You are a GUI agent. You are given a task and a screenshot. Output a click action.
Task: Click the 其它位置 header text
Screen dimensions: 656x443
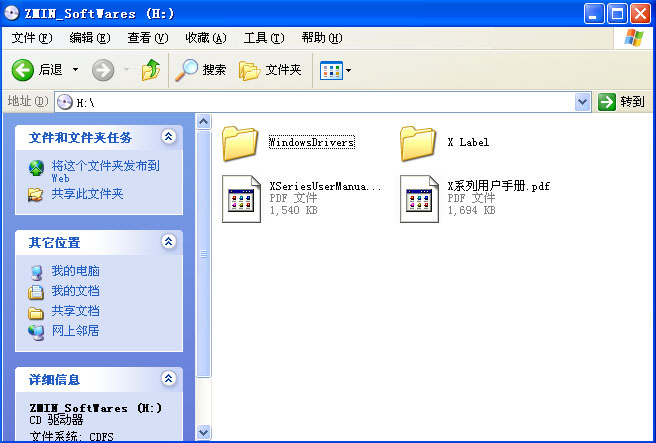pos(54,243)
